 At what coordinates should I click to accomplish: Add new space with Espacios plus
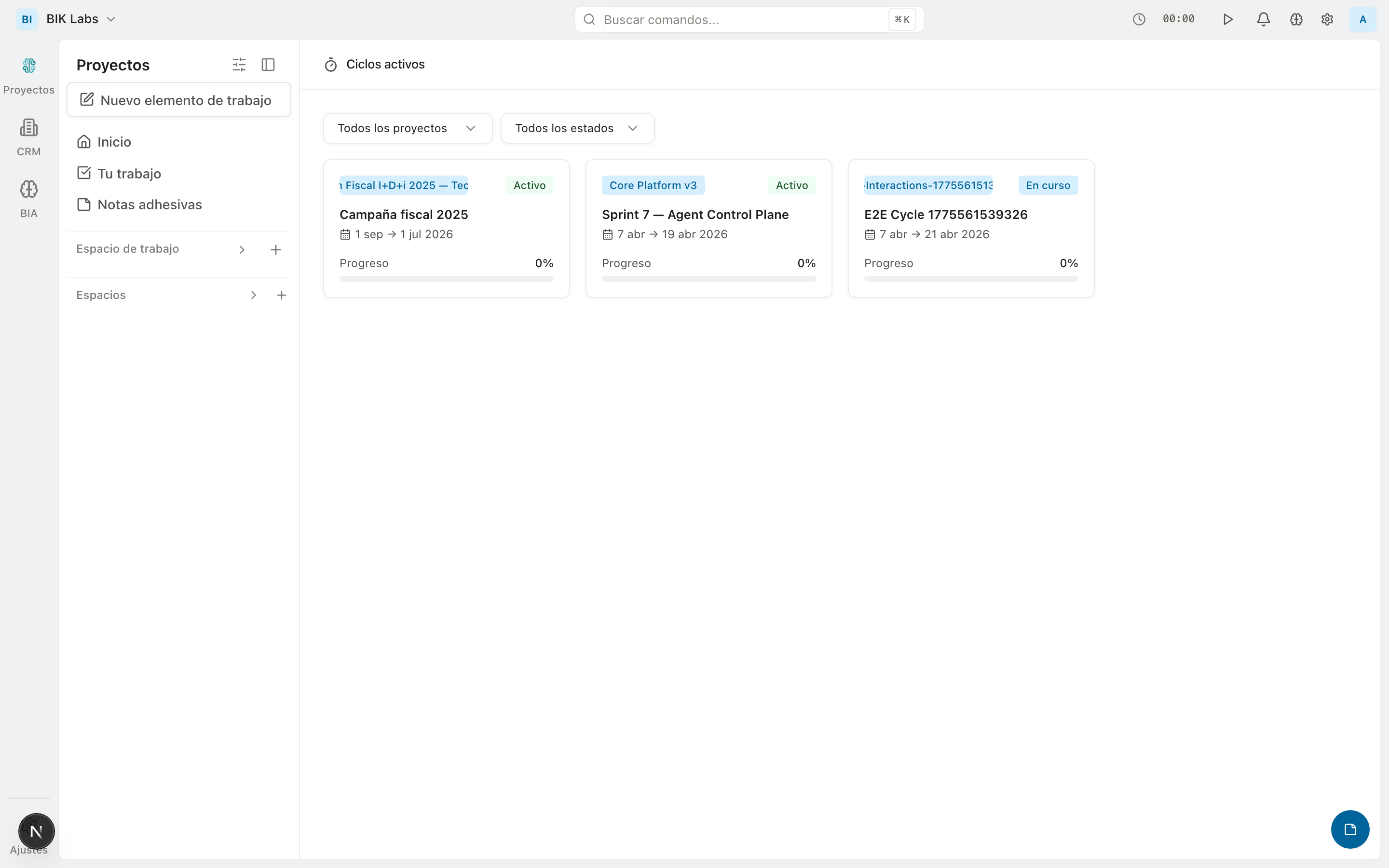[x=281, y=295]
